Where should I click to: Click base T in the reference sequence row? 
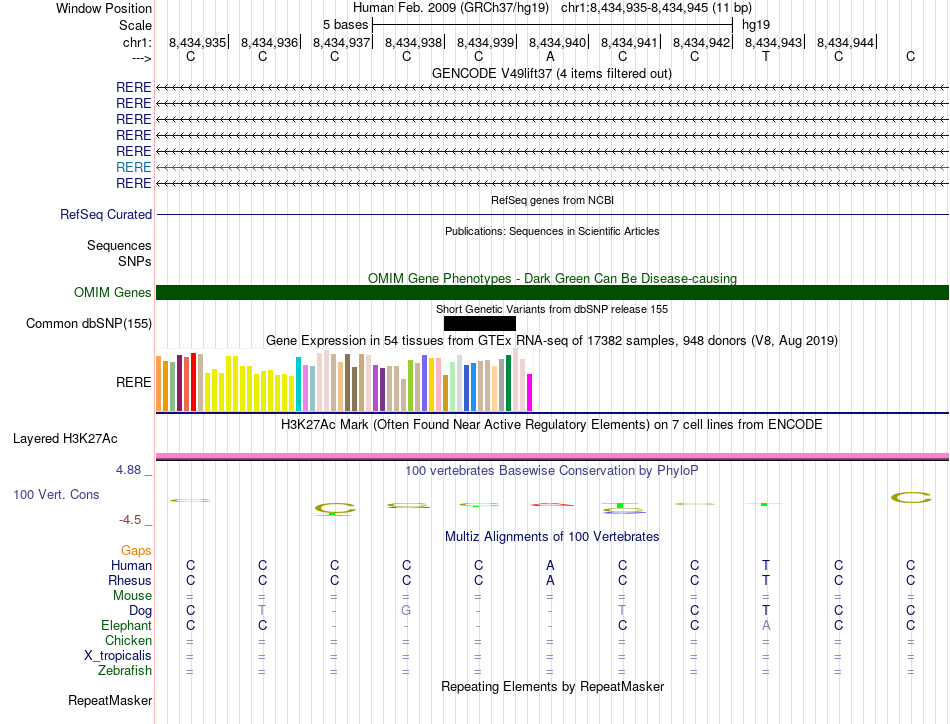[766, 56]
